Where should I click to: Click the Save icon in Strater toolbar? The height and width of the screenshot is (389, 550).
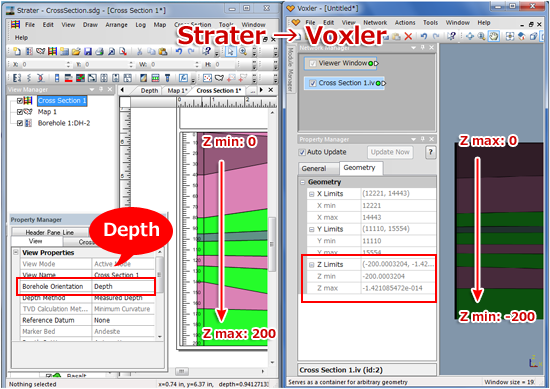click(x=88, y=52)
